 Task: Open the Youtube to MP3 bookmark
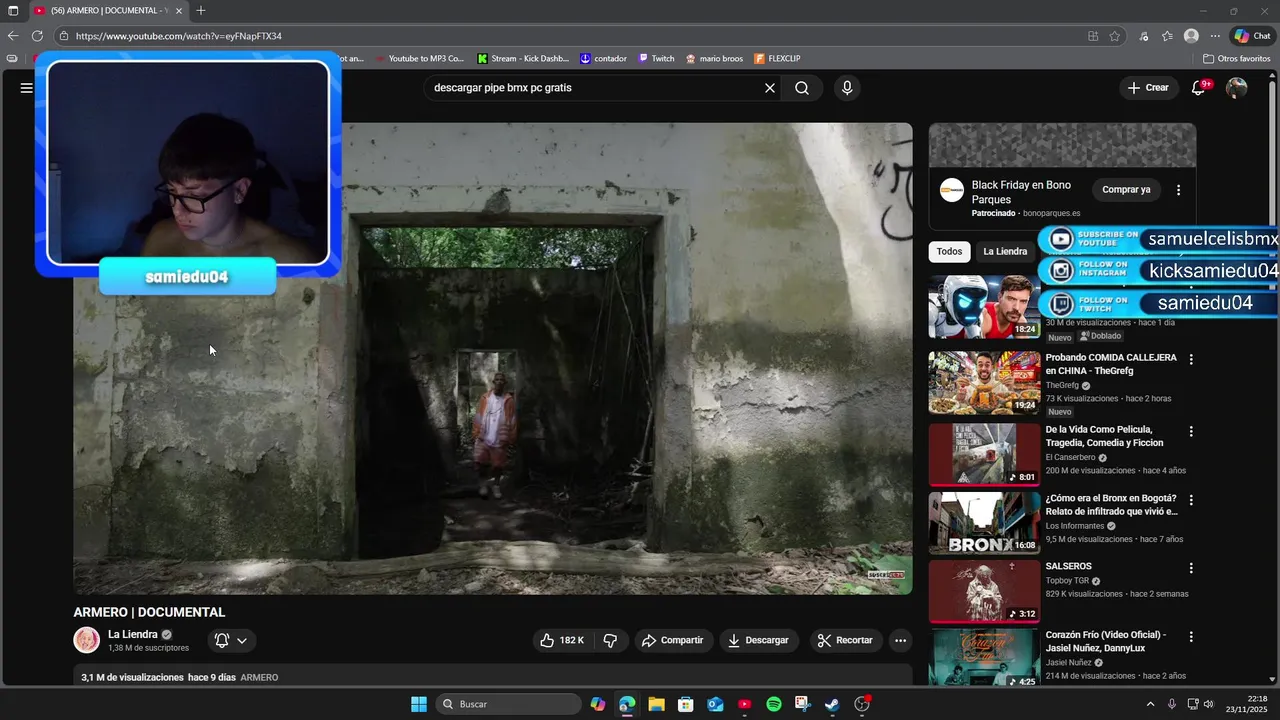[420, 58]
